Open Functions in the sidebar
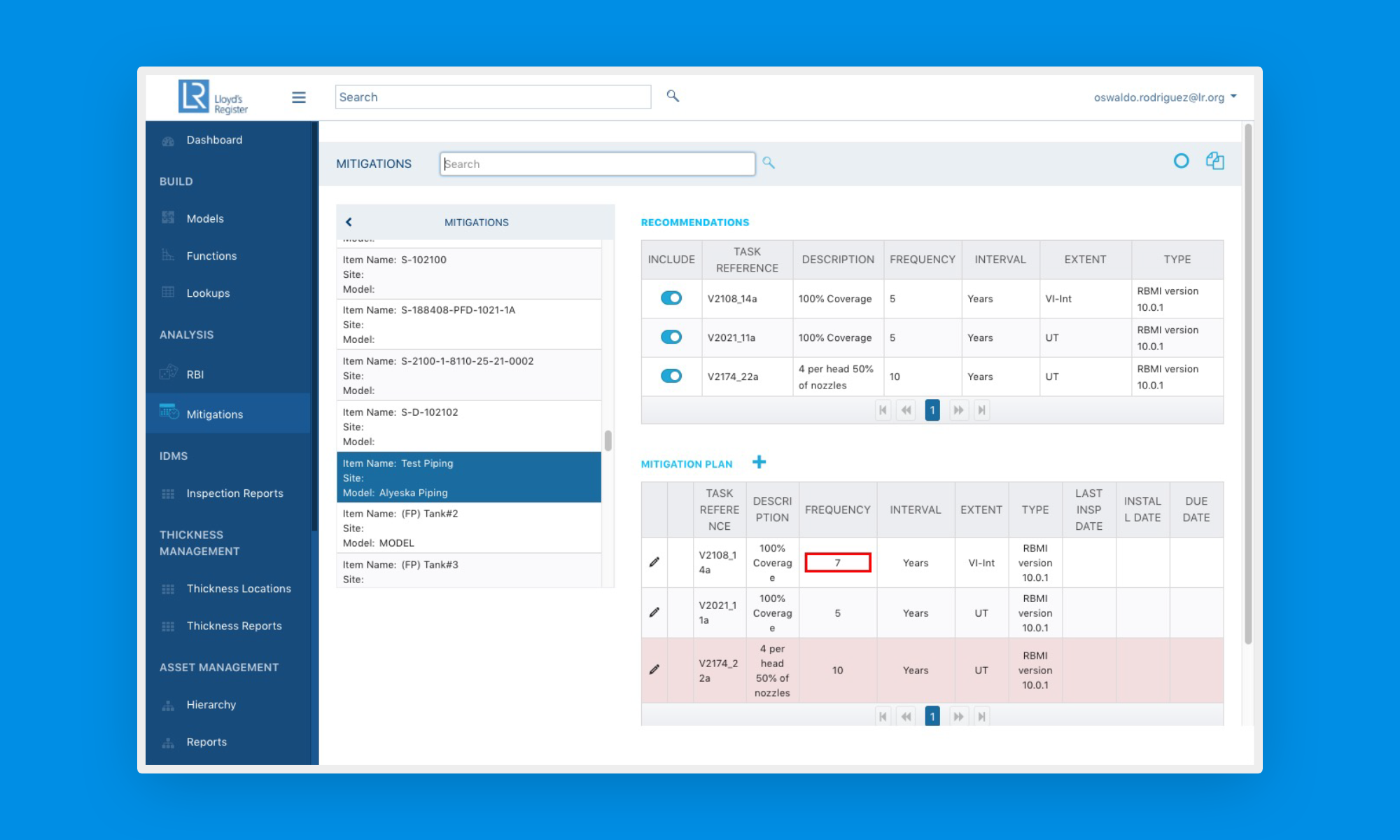This screenshot has width=1400, height=840. point(211,255)
